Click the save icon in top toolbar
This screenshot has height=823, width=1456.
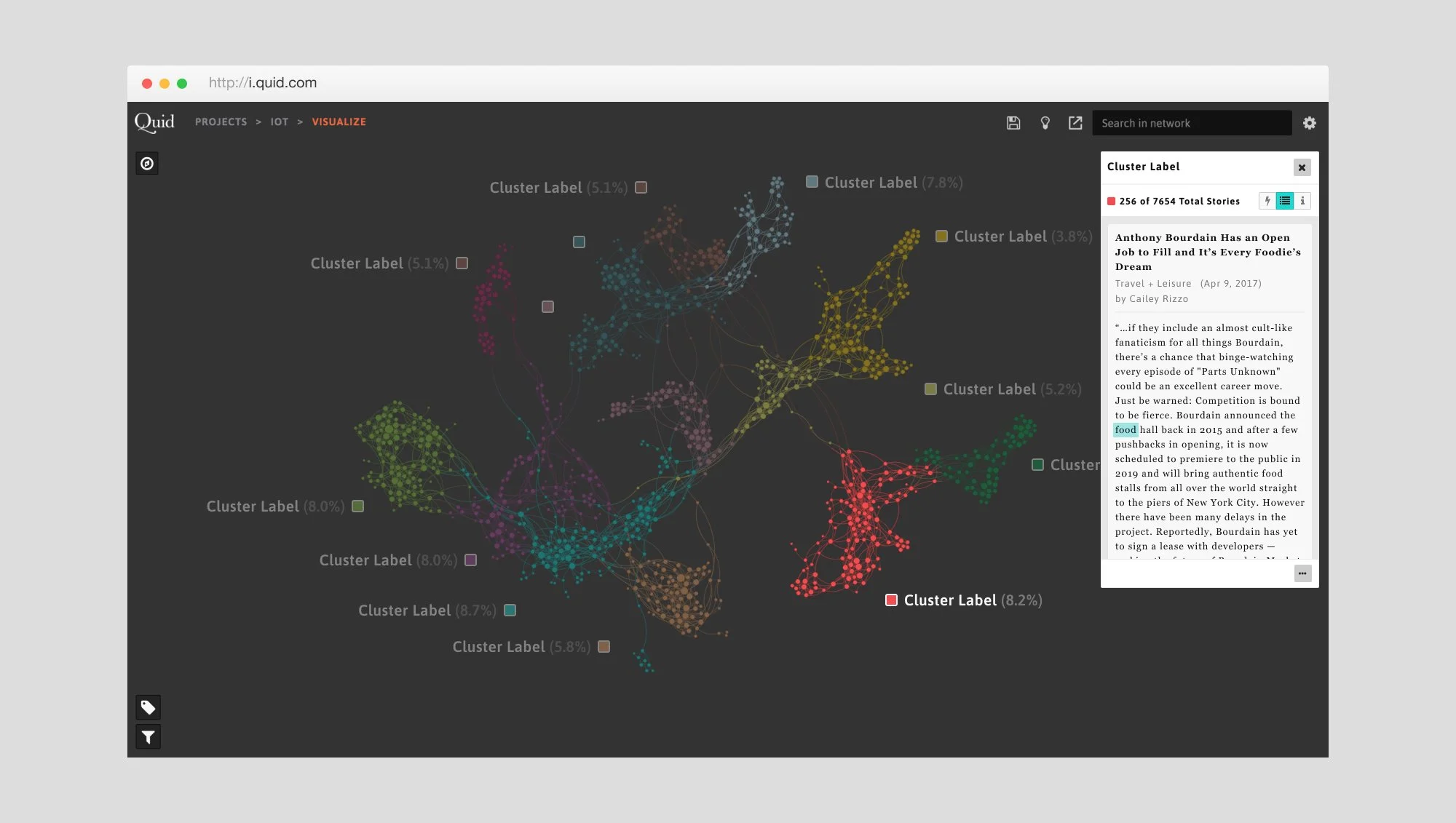tap(1013, 123)
